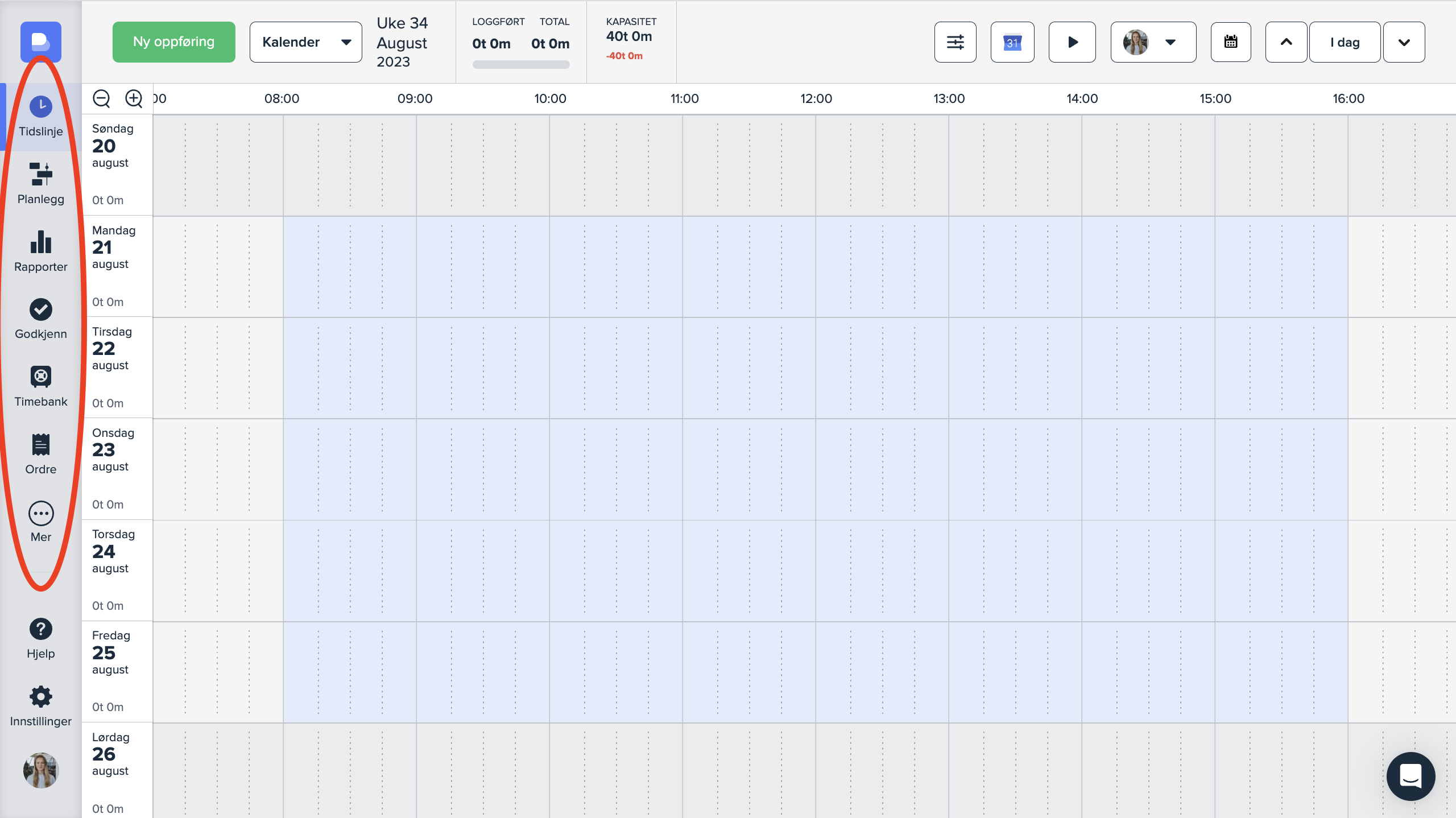Start the timer with play button
The image size is (1456, 818).
(x=1072, y=42)
